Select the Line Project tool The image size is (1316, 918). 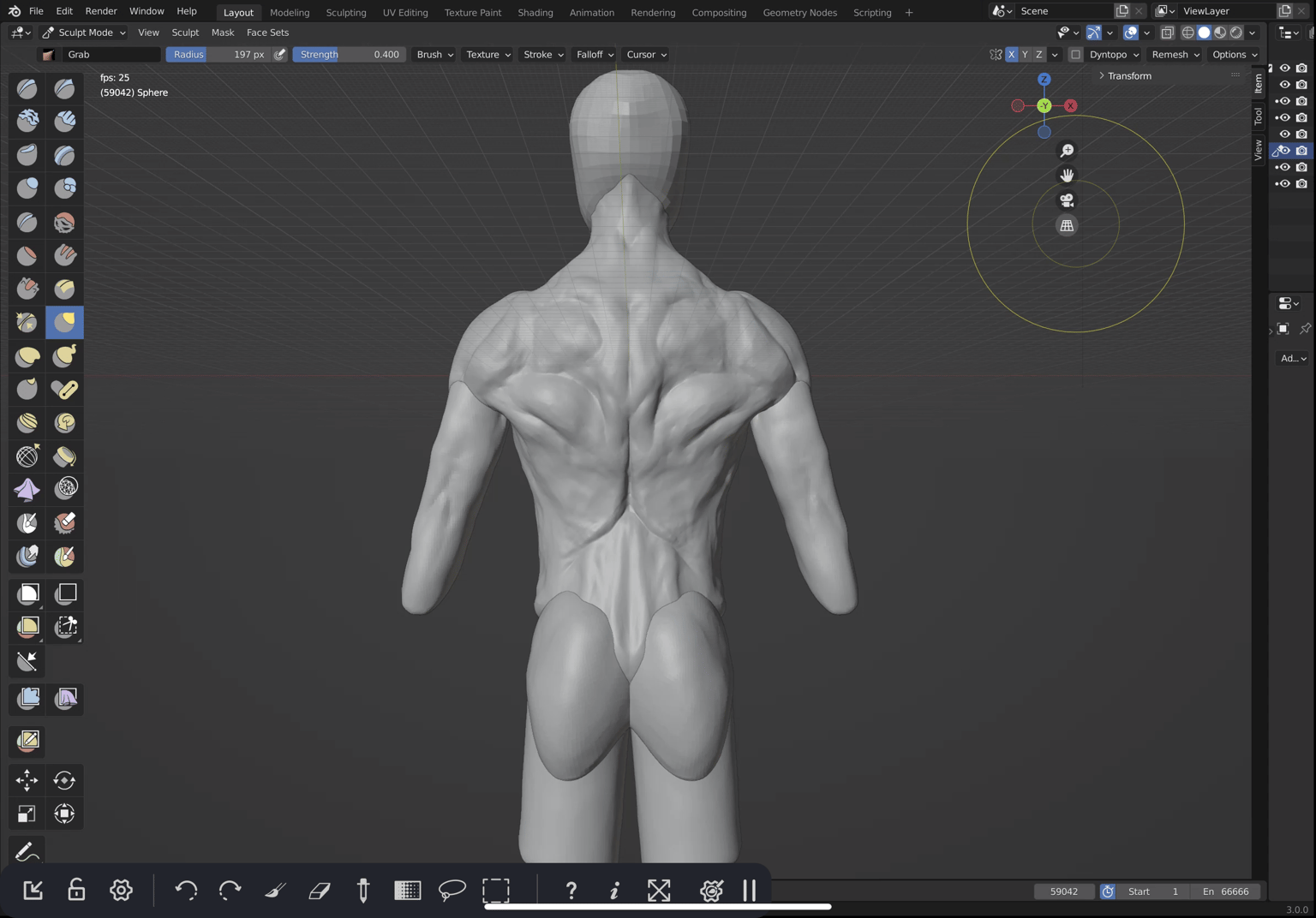coord(27,661)
